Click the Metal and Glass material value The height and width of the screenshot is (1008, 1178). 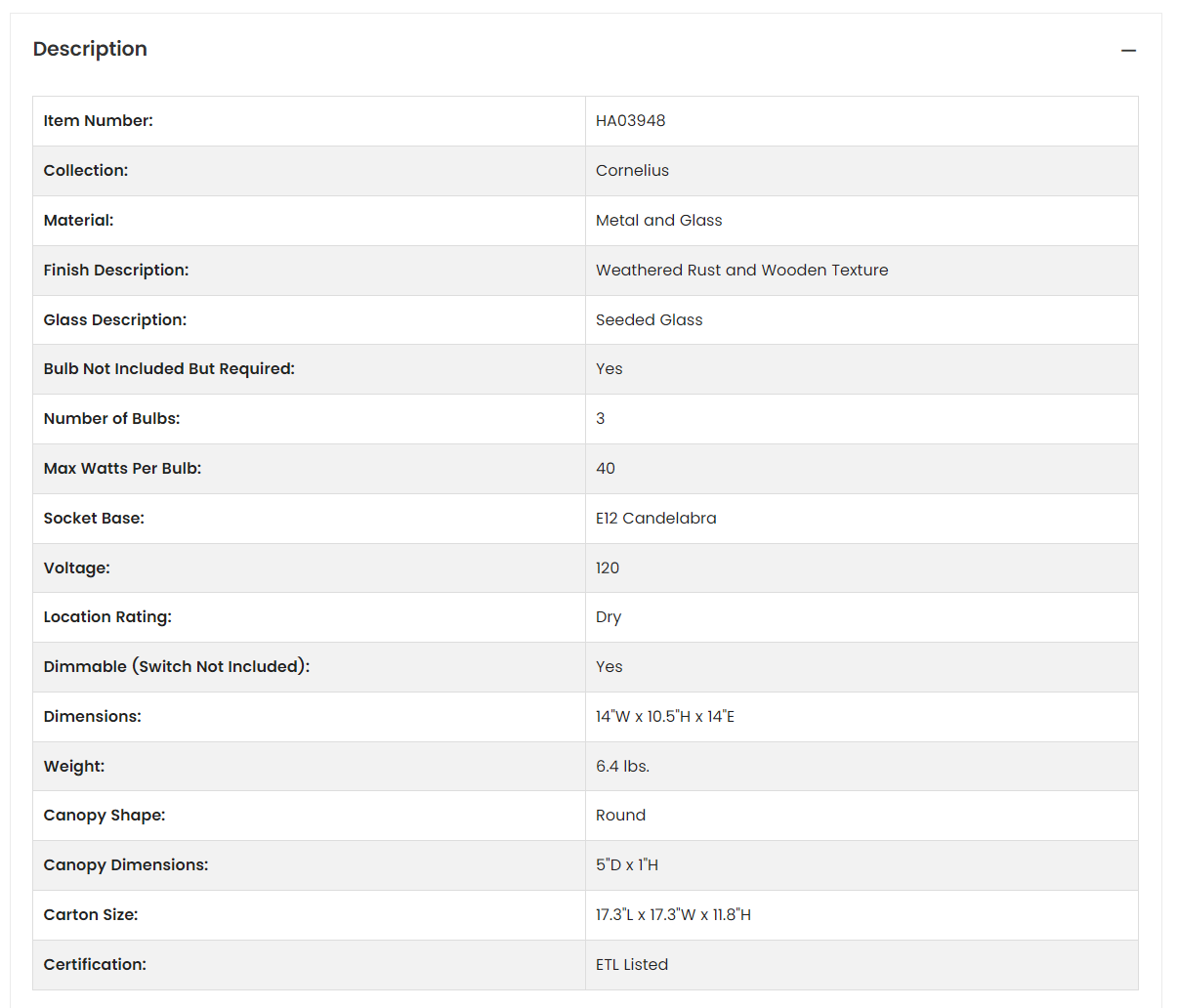[659, 221]
